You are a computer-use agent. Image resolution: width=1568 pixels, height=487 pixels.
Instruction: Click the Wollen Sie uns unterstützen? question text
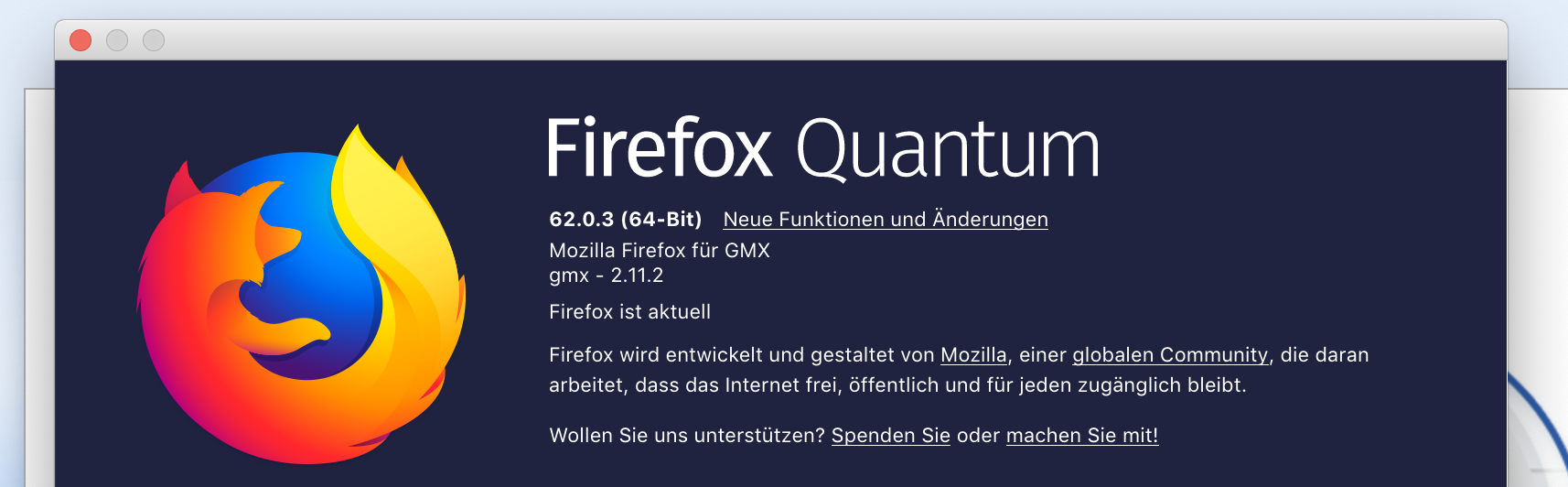pos(687,436)
